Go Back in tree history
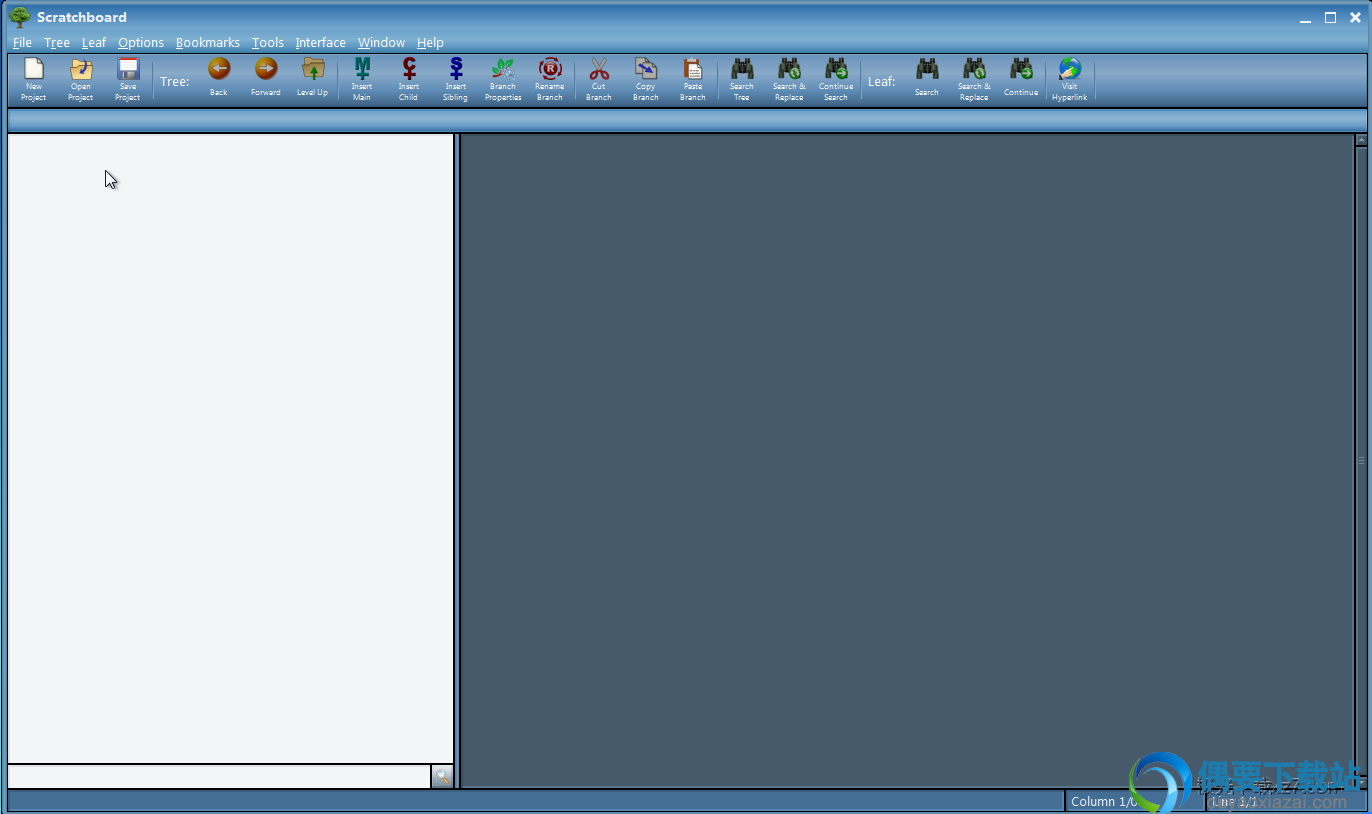The image size is (1372, 814). click(219, 78)
